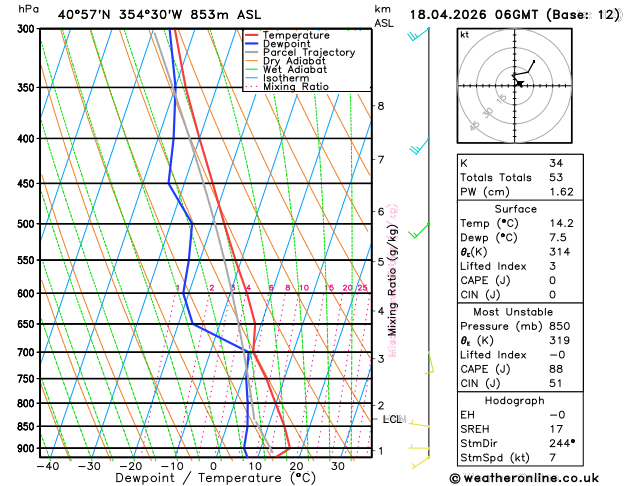Click the blue Dewpoint legend line swatch
Screen dimensions: 629x486
(252, 44)
